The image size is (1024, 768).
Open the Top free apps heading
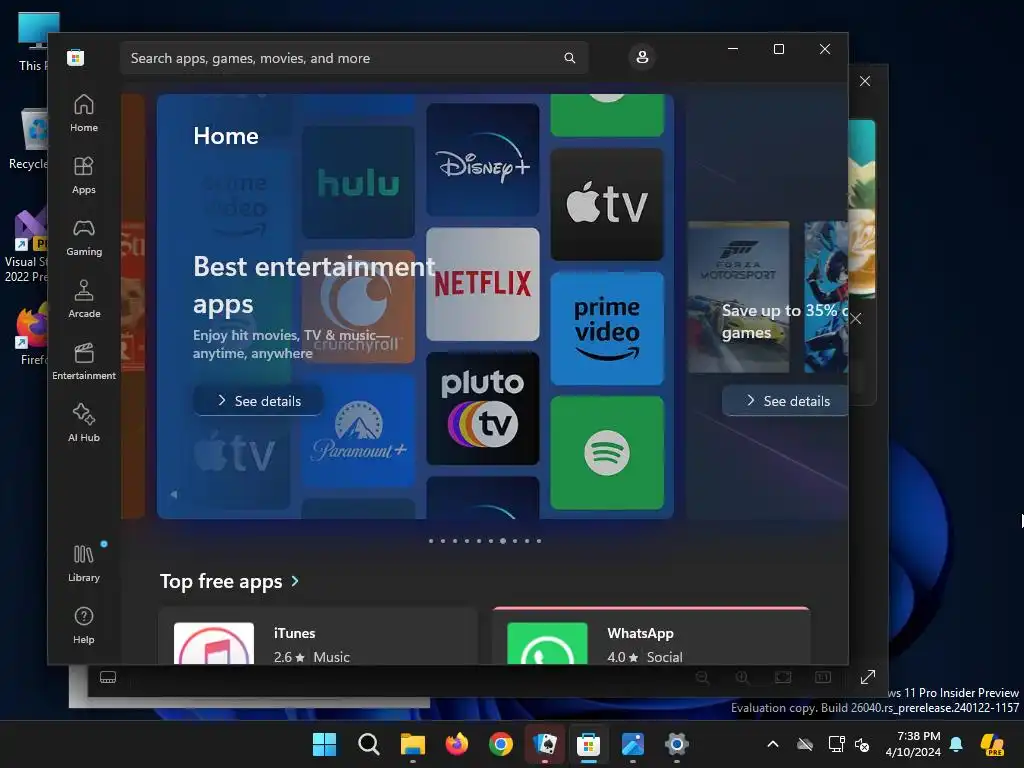coord(221,581)
